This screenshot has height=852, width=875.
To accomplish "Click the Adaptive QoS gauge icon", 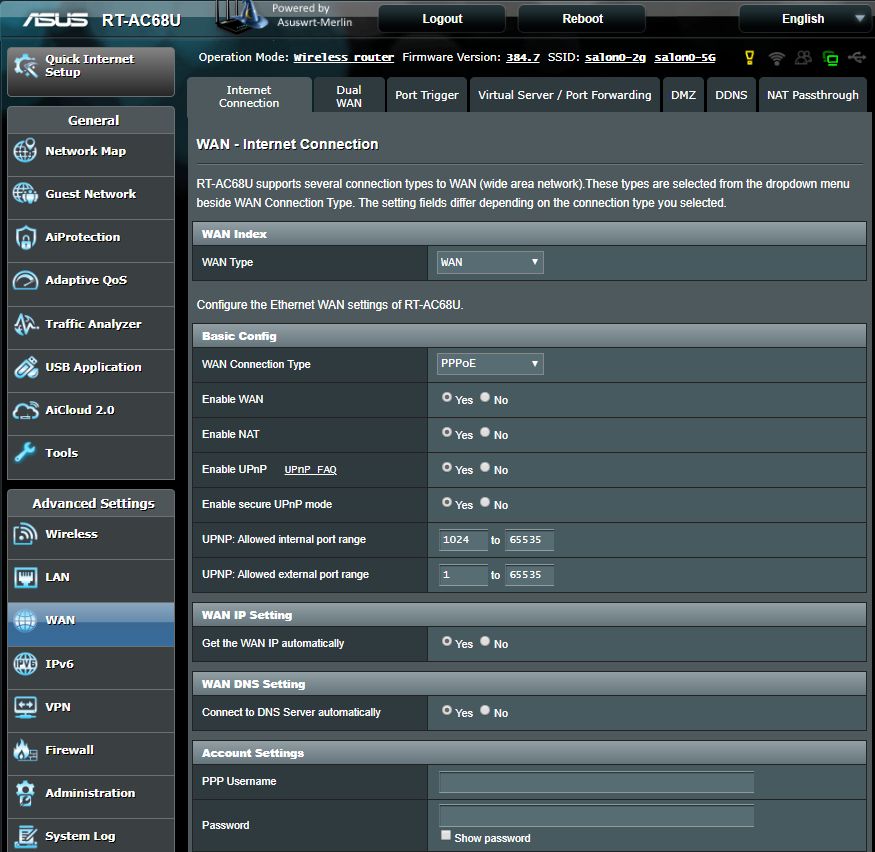I will [25, 280].
